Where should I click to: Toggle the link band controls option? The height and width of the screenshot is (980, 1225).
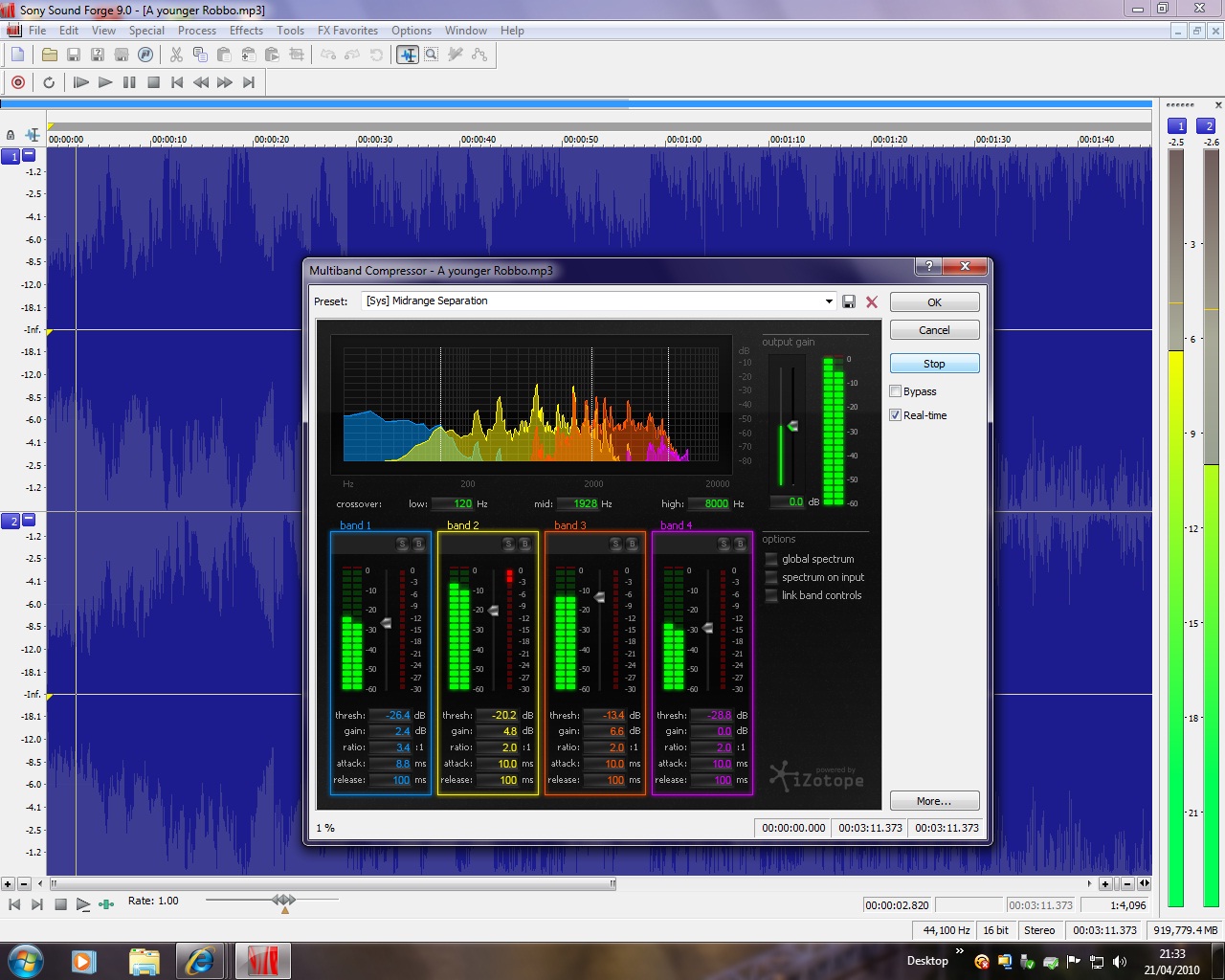coord(771,596)
